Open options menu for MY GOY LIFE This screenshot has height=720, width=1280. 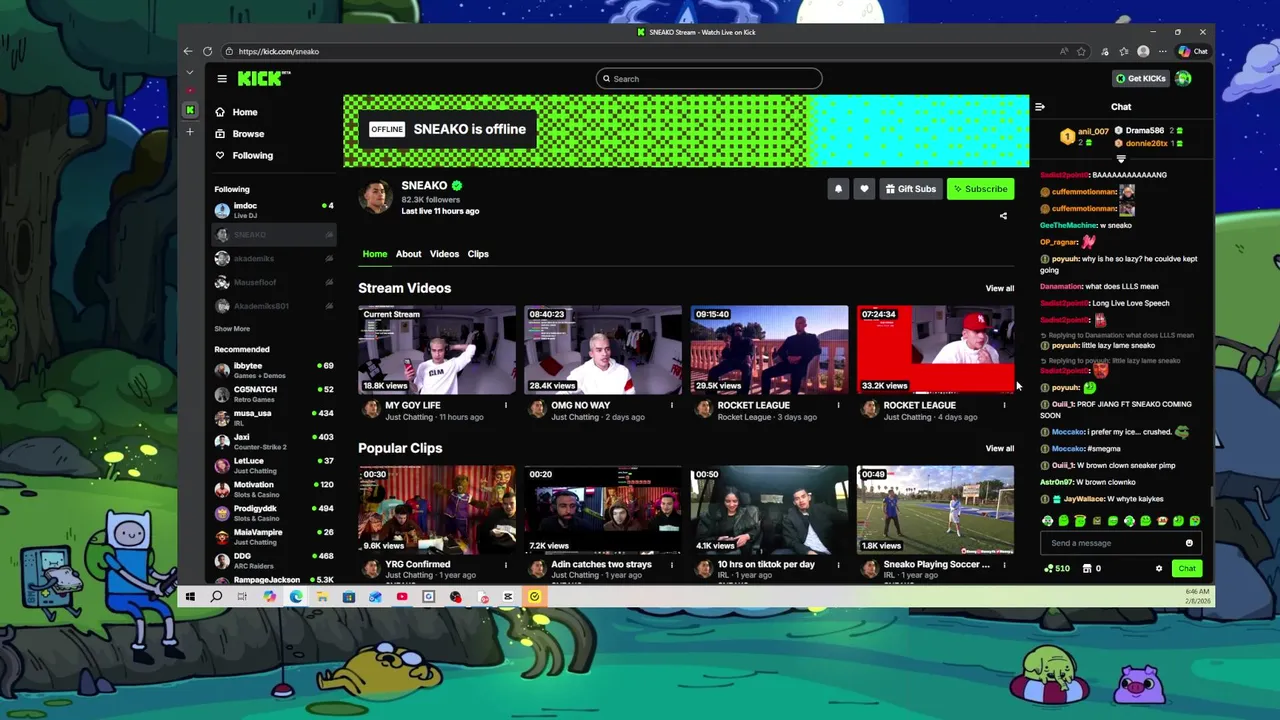(x=505, y=405)
